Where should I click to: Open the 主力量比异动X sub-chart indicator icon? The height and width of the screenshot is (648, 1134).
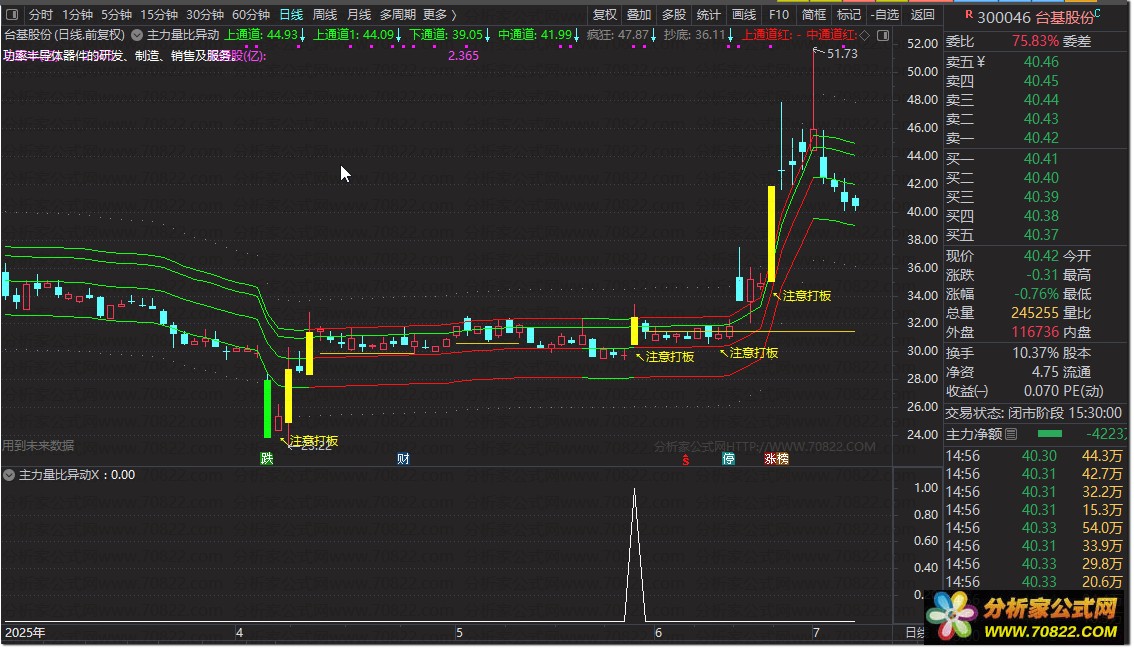9,475
